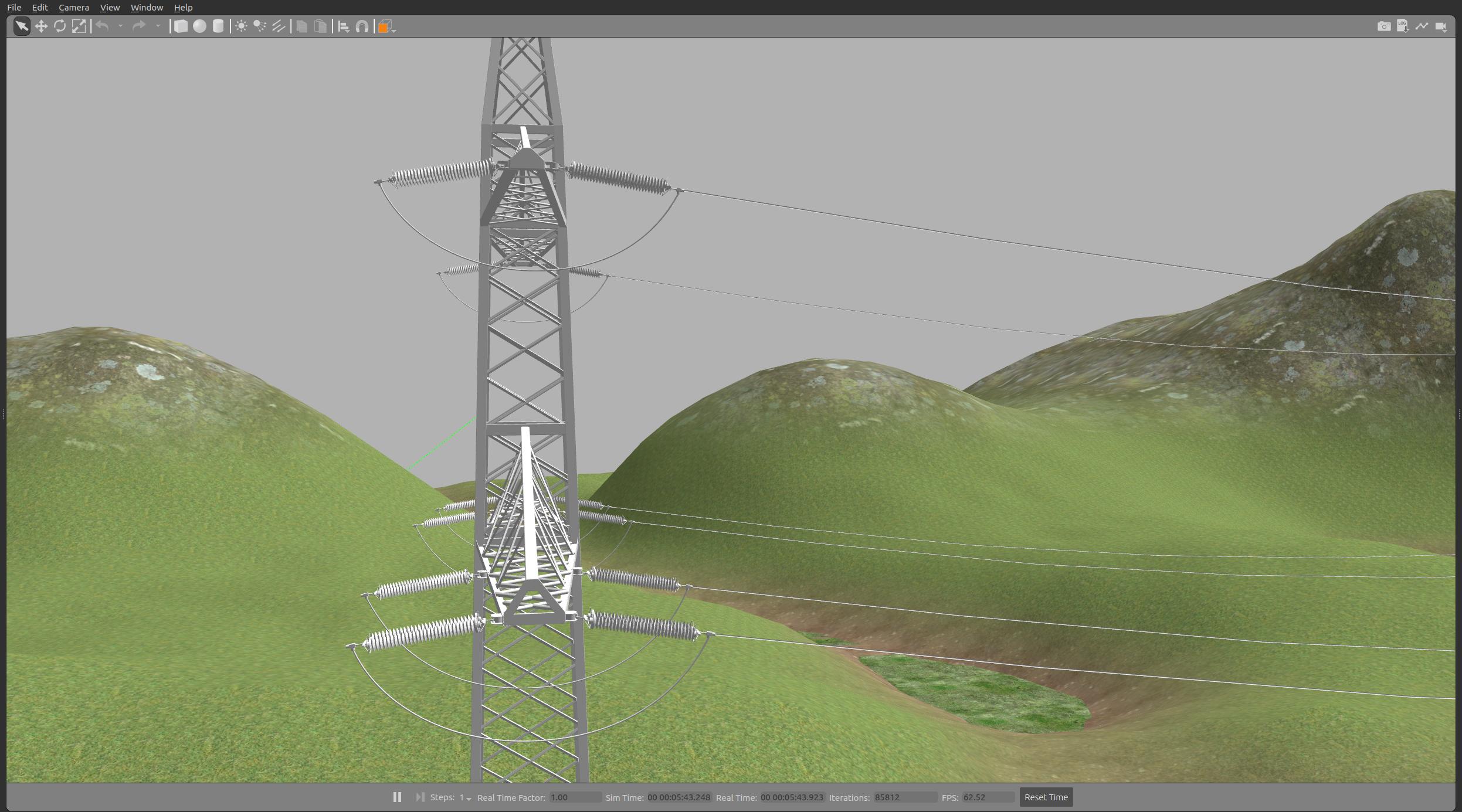The height and width of the screenshot is (812, 1462).
Task: Insert a sphere shape
Action: coord(200,26)
